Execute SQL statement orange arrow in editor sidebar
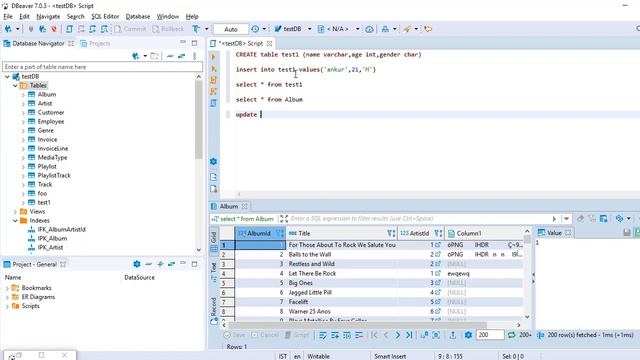The width and height of the screenshot is (640, 360). [x=213, y=57]
